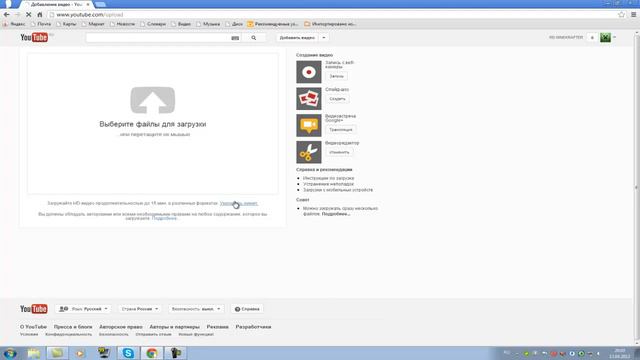Open the Словари bookmark

coord(153,24)
